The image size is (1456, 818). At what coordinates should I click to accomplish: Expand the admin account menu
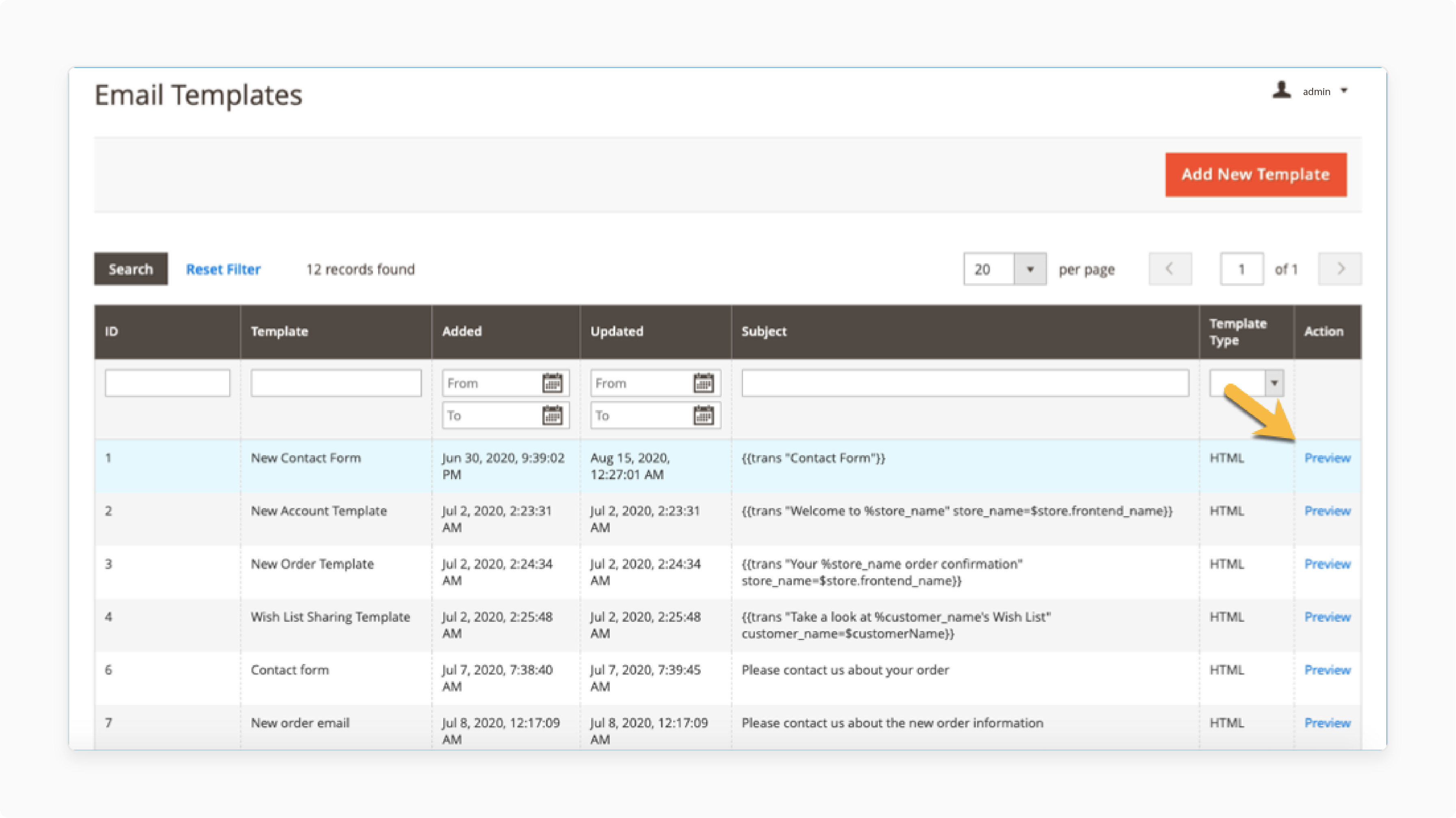click(x=1344, y=91)
